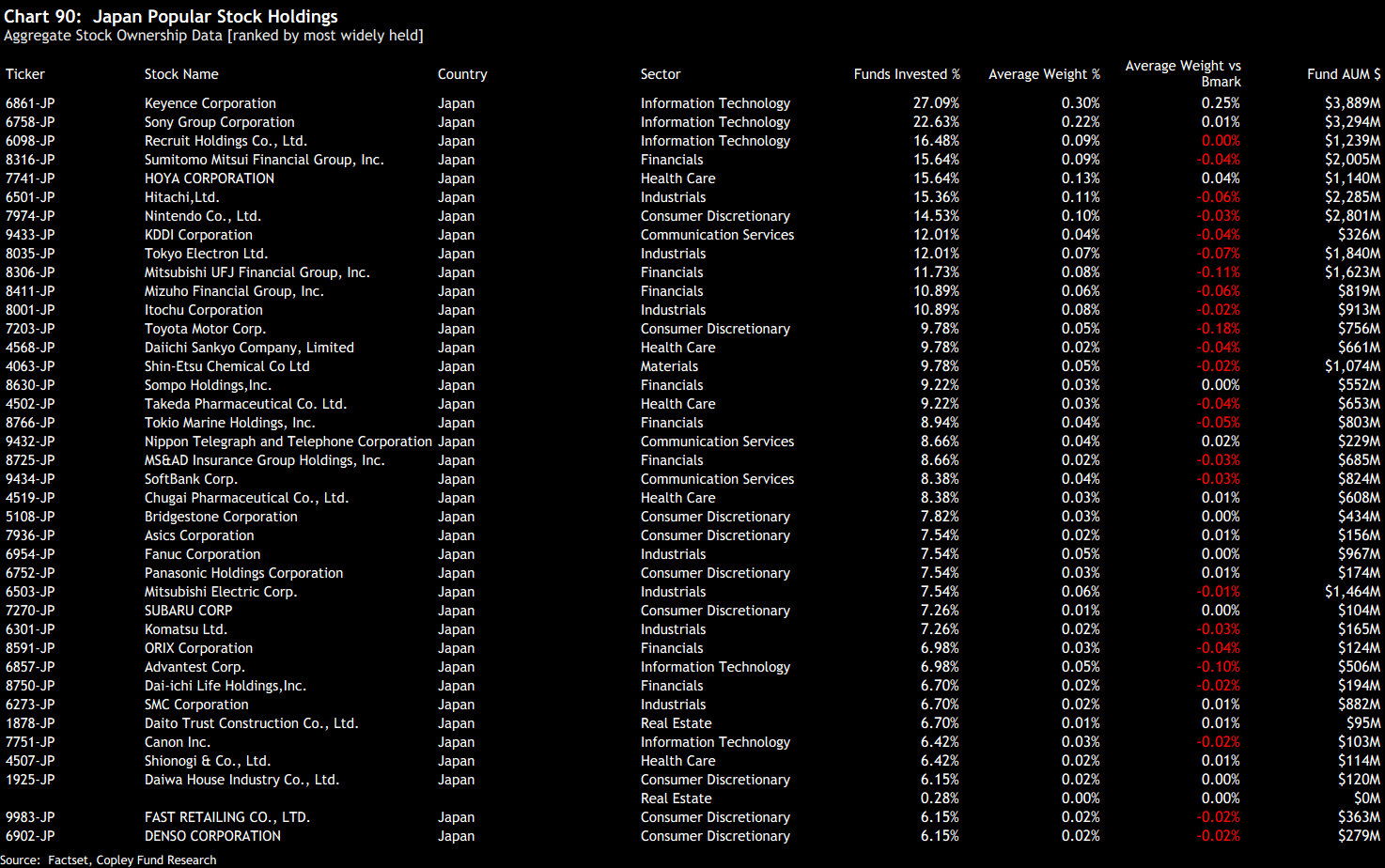Click the red -0.18% Toyota benchmark value

(x=1218, y=329)
